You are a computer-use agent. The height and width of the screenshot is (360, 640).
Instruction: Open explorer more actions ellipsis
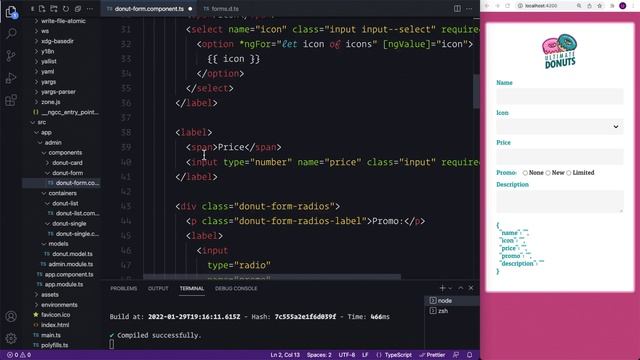90,9
